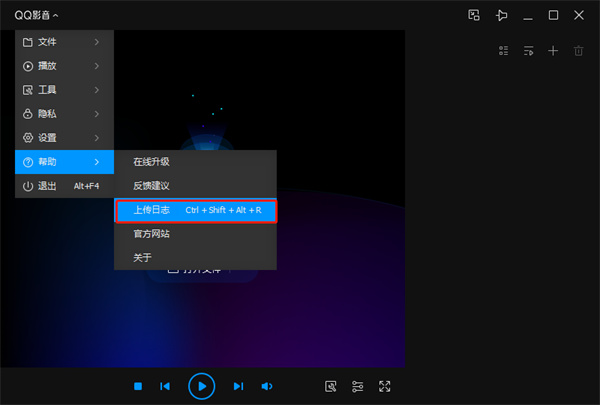This screenshot has width=600, height=405.
Task: Close the QQ影音 window
Action: (579, 15)
